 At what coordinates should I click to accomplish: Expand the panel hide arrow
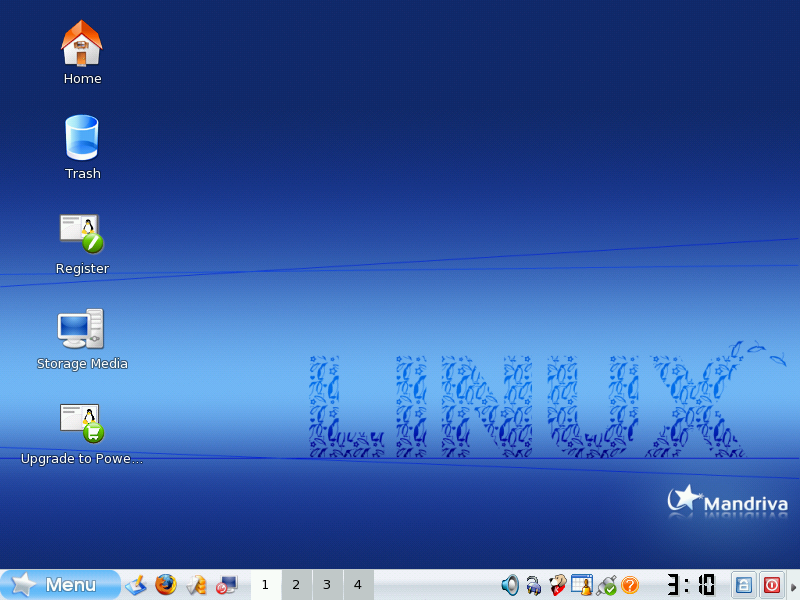pos(794,585)
